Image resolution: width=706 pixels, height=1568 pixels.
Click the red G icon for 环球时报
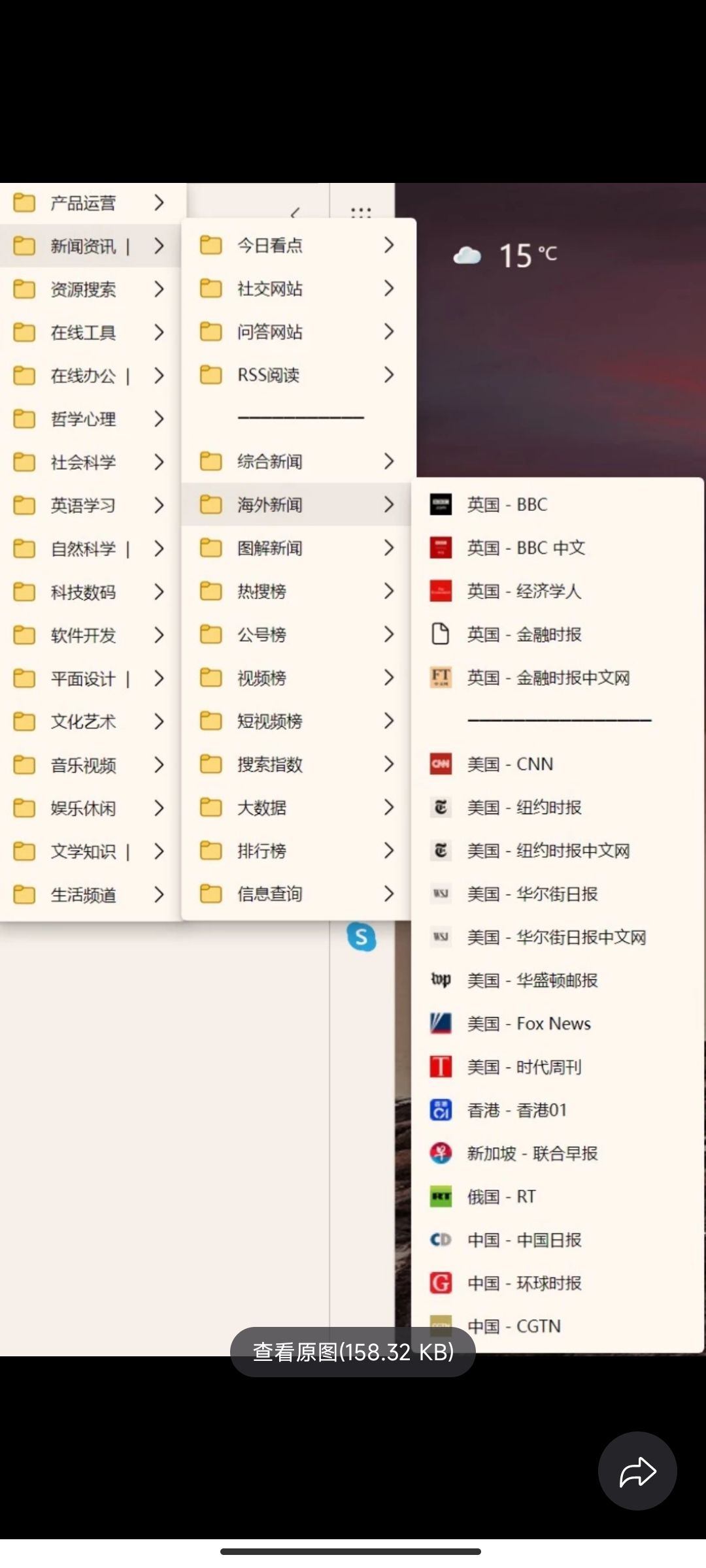[441, 1283]
